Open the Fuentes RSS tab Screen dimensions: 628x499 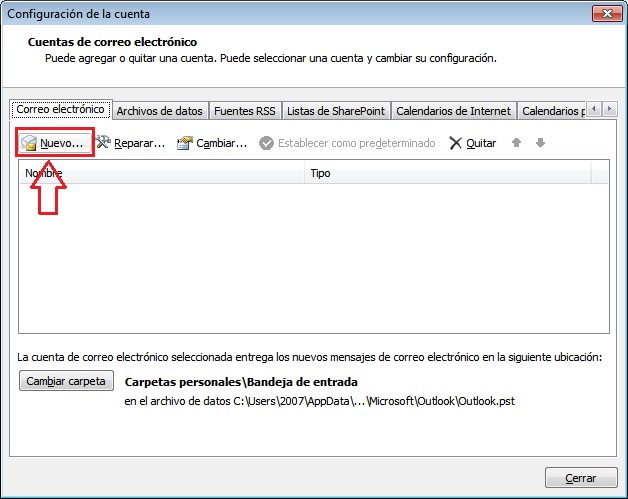click(x=245, y=111)
